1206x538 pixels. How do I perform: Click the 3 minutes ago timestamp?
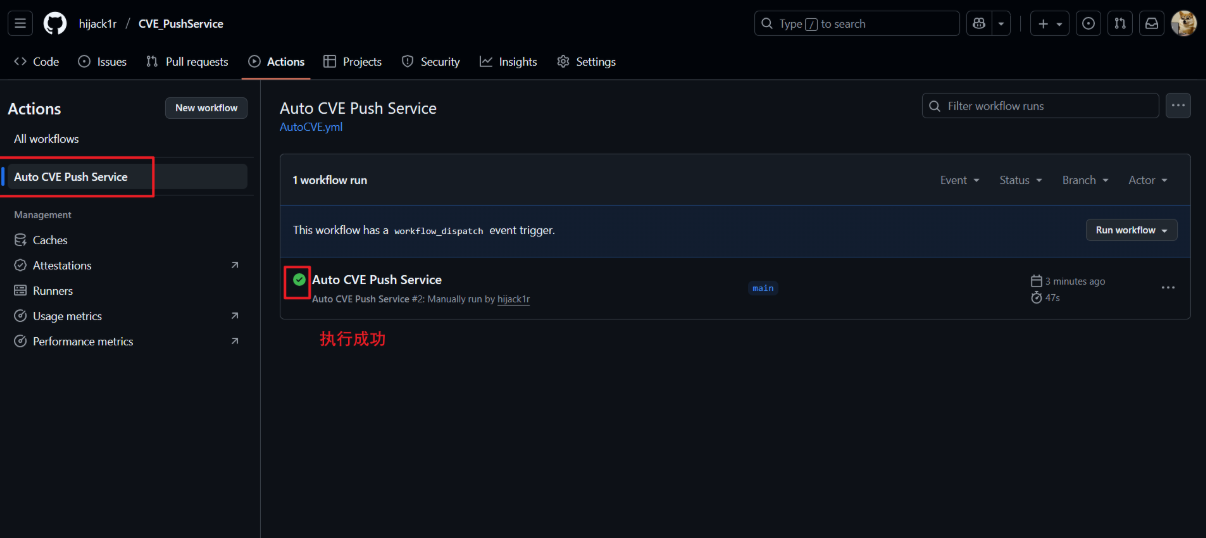[1075, 282]
